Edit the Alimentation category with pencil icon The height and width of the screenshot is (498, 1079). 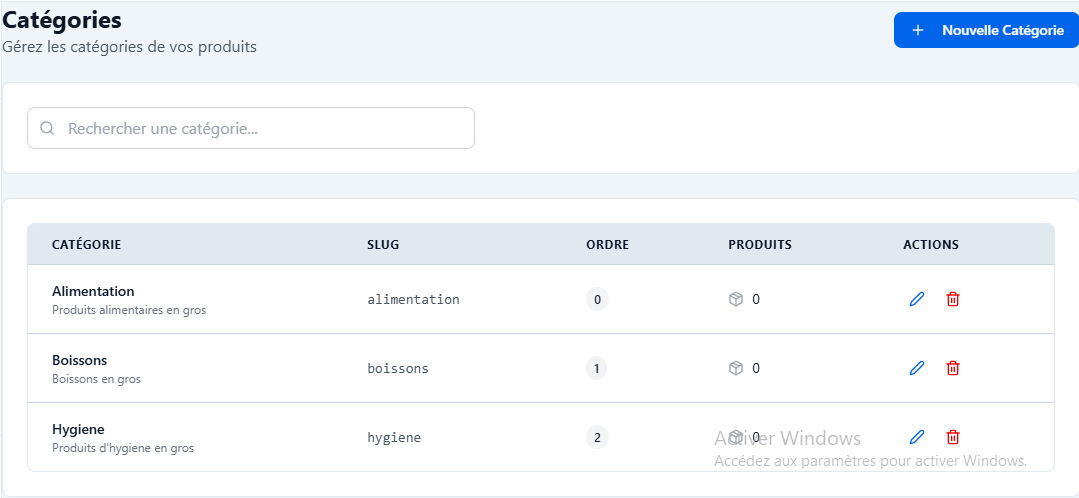coord(917,299)
